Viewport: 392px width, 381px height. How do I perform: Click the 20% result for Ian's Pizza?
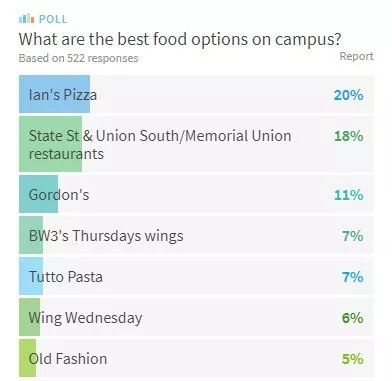pyautogui.click(x=348, y=95)
